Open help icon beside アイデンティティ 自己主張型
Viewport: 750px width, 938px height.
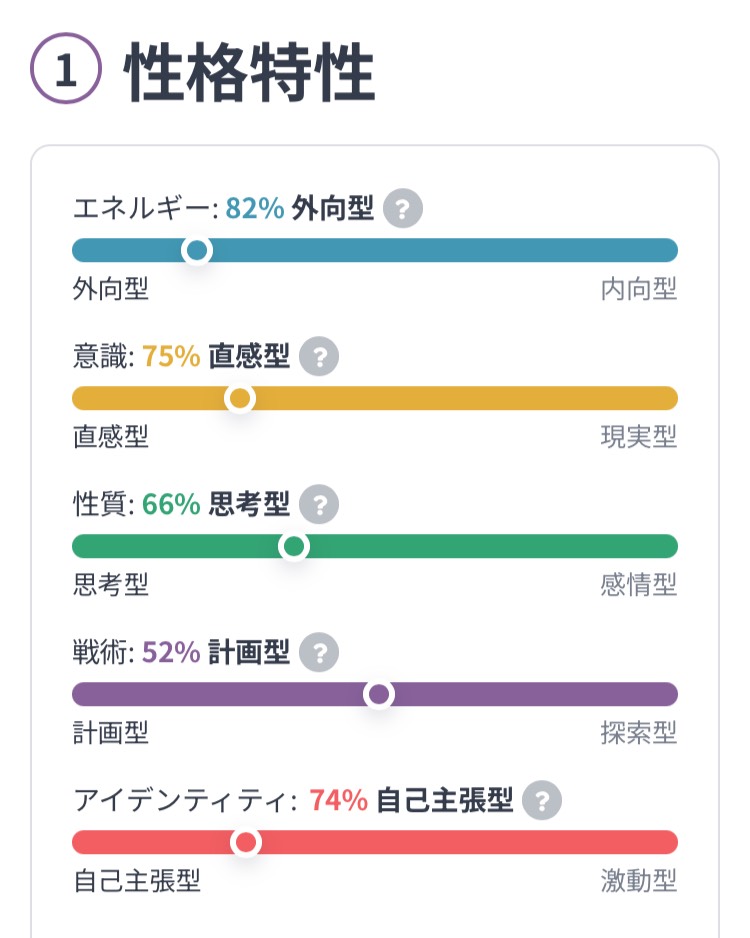(542, 800)
